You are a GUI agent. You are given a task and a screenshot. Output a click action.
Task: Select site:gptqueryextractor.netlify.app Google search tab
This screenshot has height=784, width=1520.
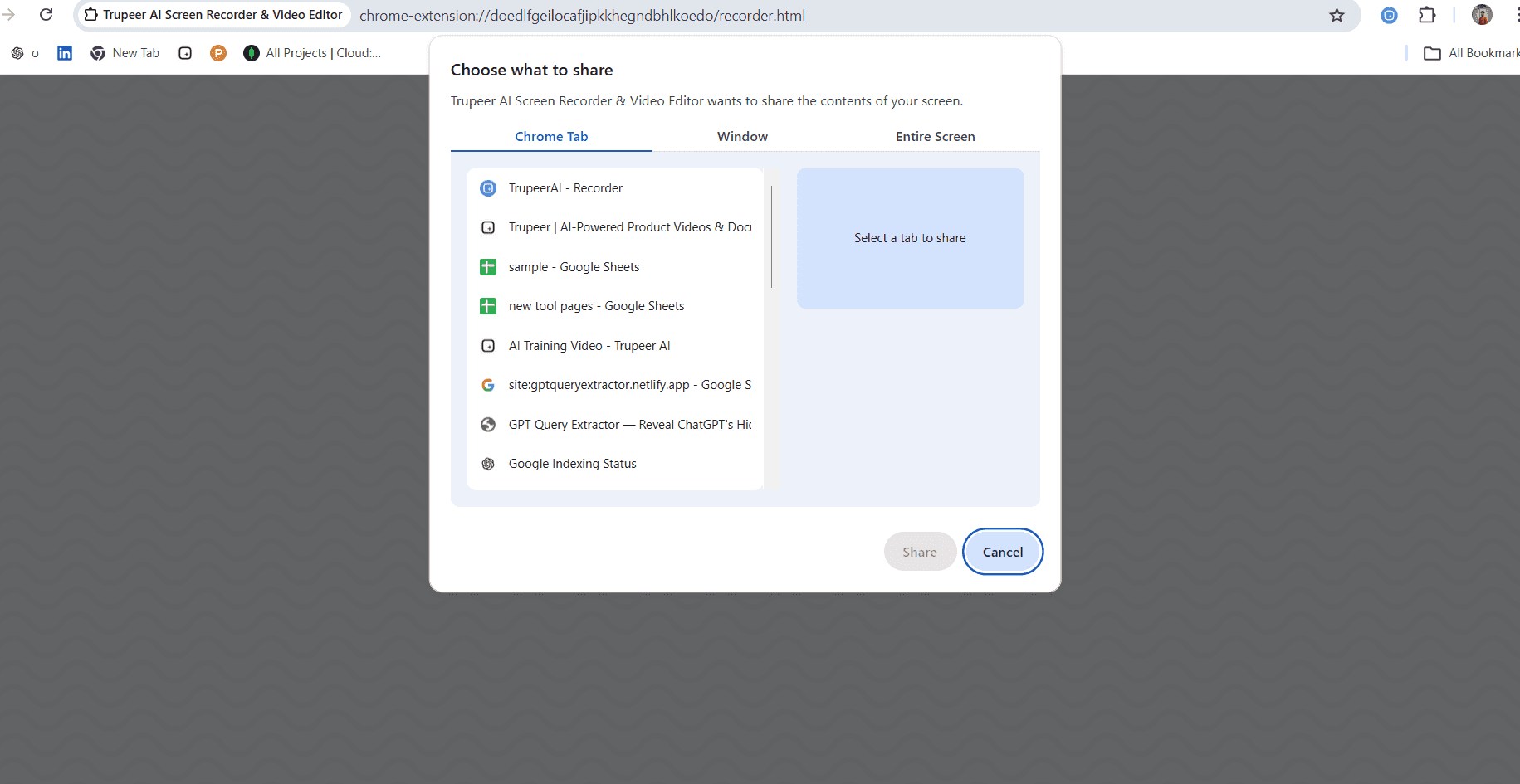615,385
